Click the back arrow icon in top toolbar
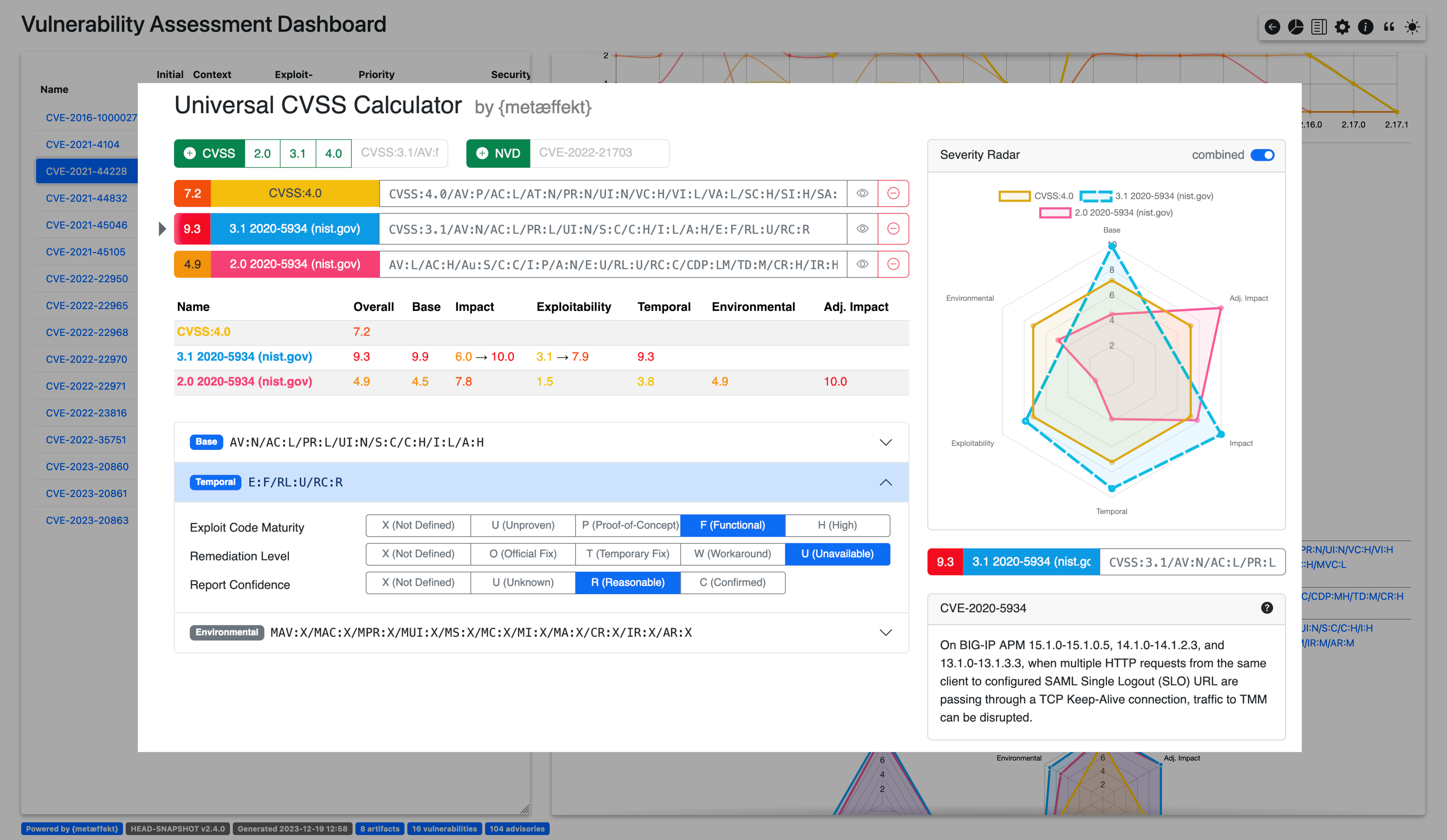Viewport: 1447px width, 840px height. (x=1272, y=27)
